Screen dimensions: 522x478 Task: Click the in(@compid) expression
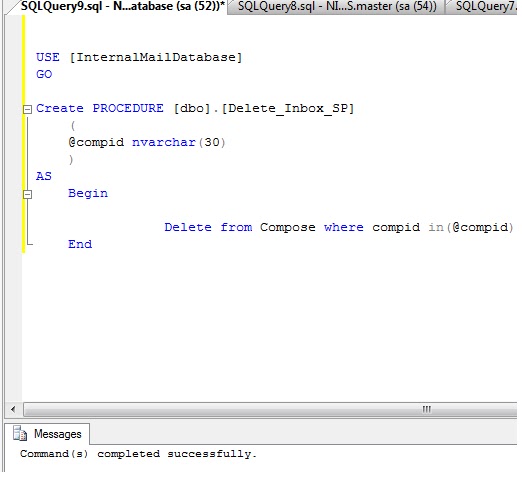tap(471, 228)
